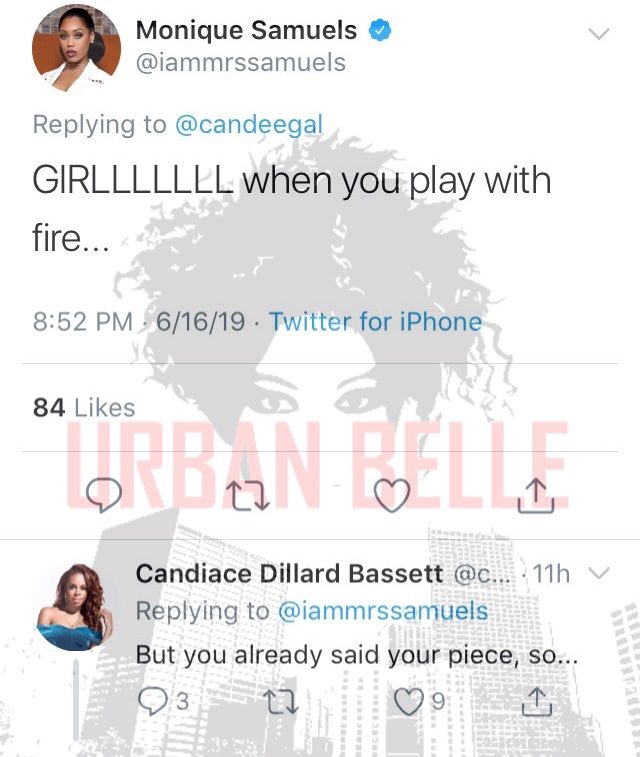Retweet Monique Samuels' tweet
Viewport: 640px width, 757px height.
[x=248, y=495]
